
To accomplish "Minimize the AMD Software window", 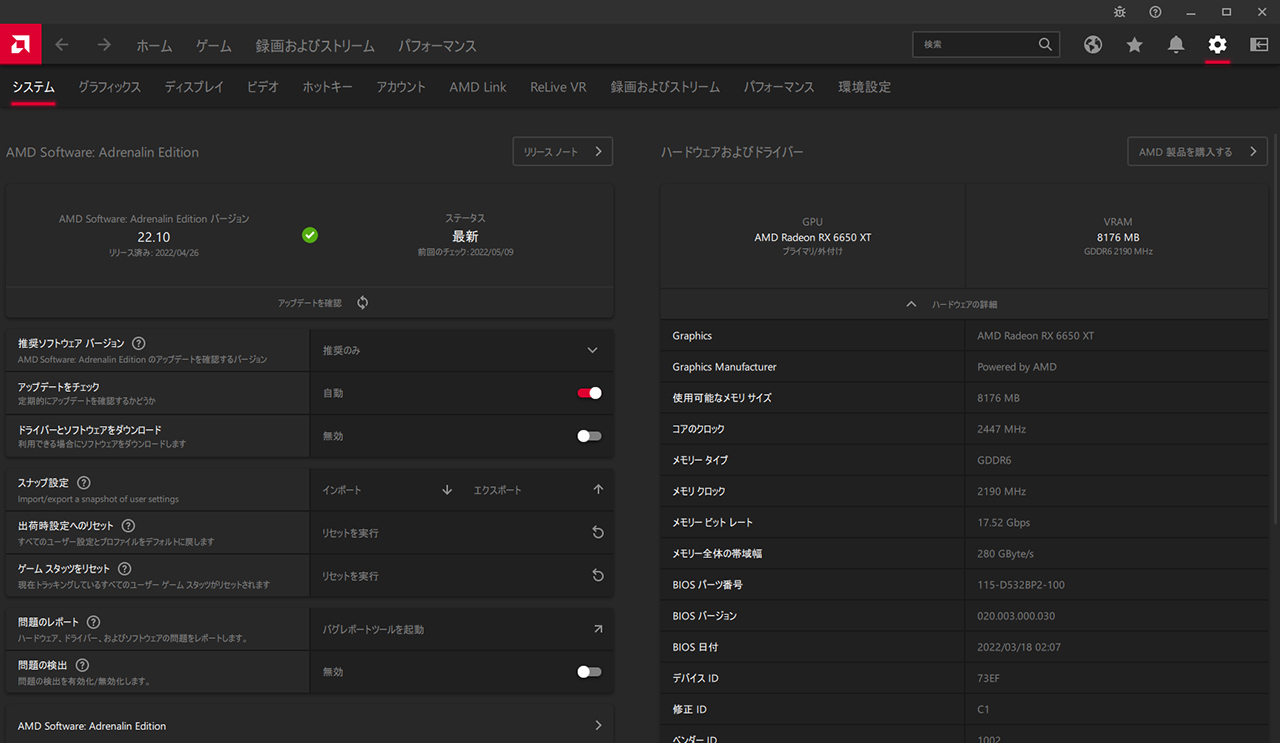I will pos(1191,12).
